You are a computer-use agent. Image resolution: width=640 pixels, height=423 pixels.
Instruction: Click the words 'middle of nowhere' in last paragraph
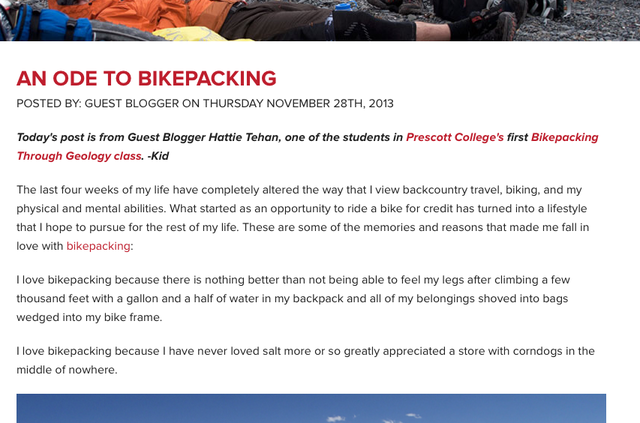tap(65, 370)
